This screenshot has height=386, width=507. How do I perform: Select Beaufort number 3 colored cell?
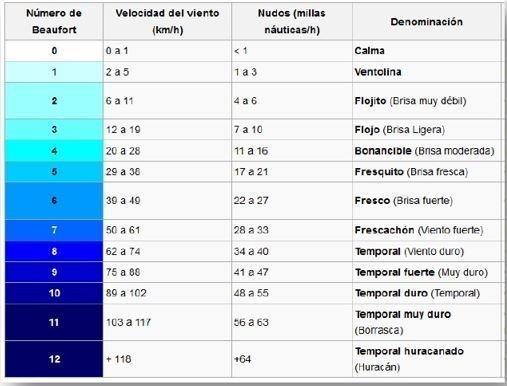click(54, 129)
